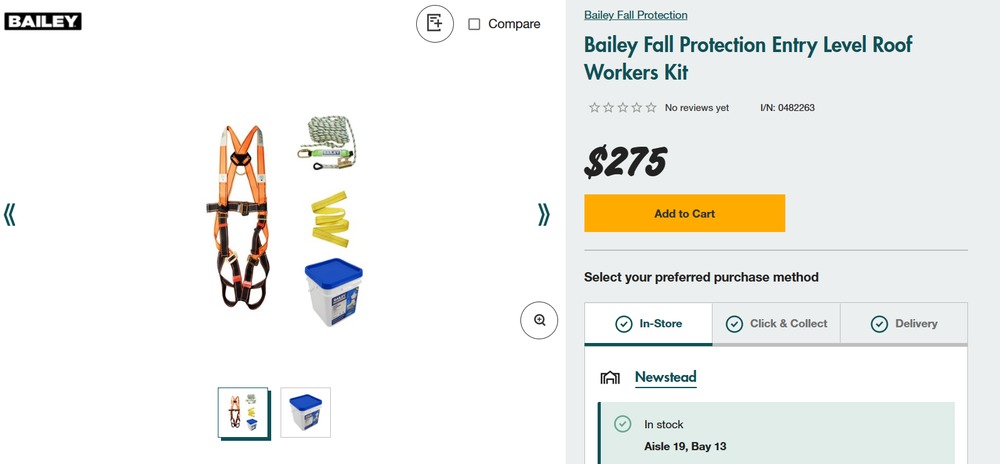Click the green in-stock checkmark icon
1000x464 pixels.
(623, 424)
